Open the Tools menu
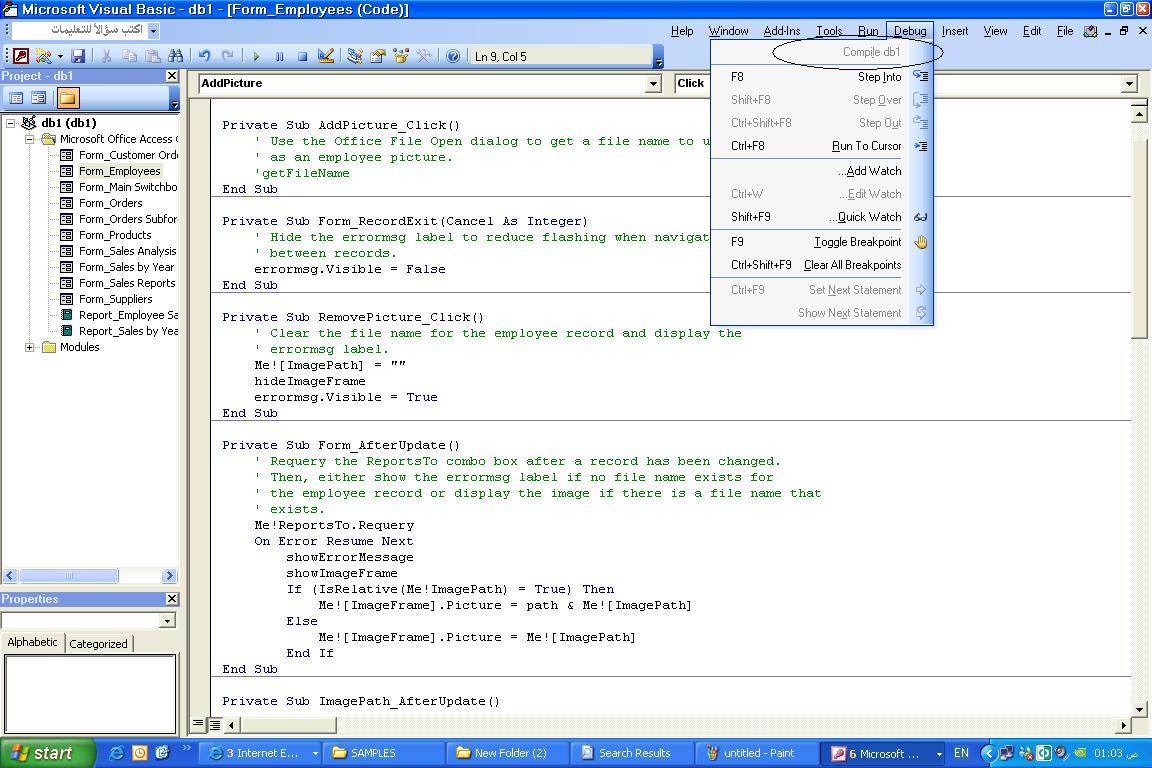The image size is (1152, 768). coord(829,31)
